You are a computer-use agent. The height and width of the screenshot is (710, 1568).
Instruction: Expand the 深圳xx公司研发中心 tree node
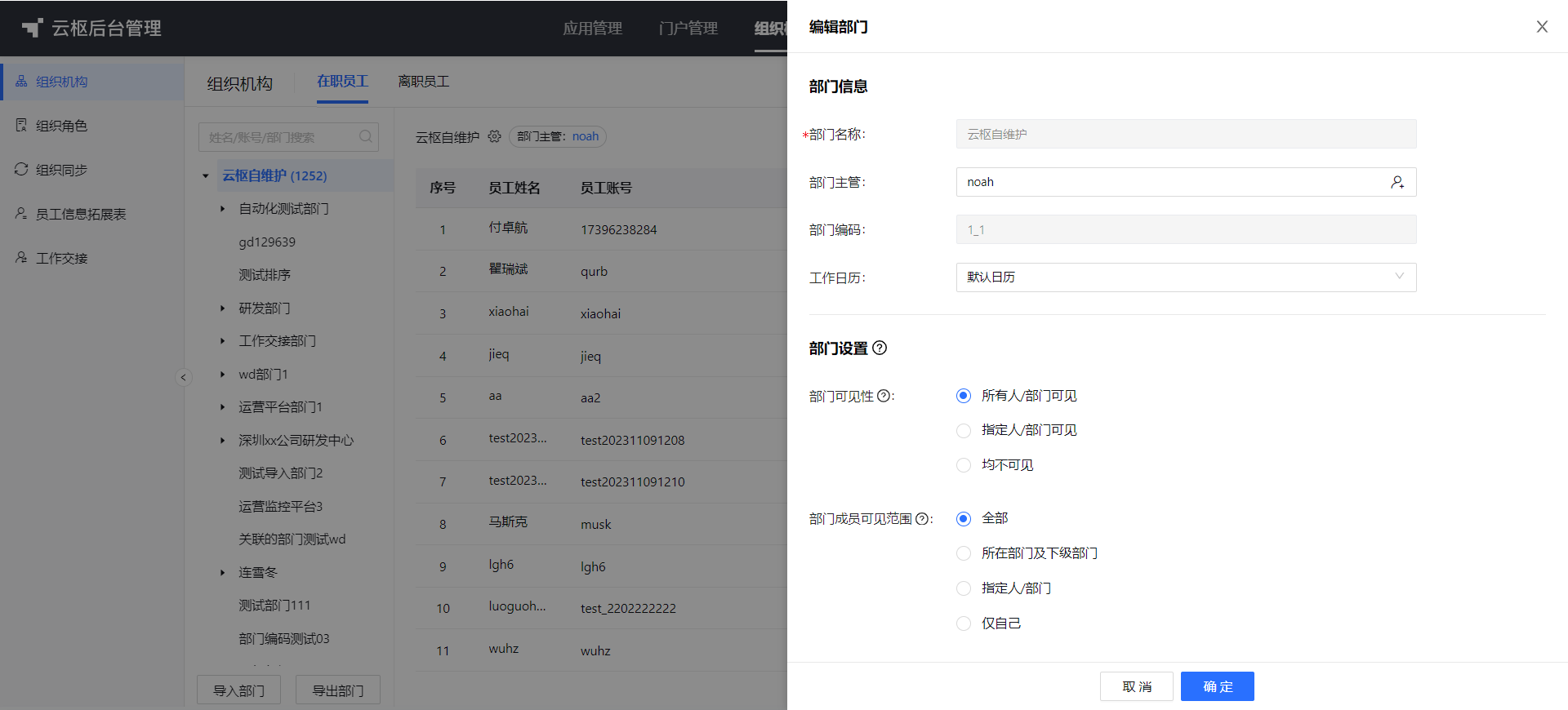222,440
